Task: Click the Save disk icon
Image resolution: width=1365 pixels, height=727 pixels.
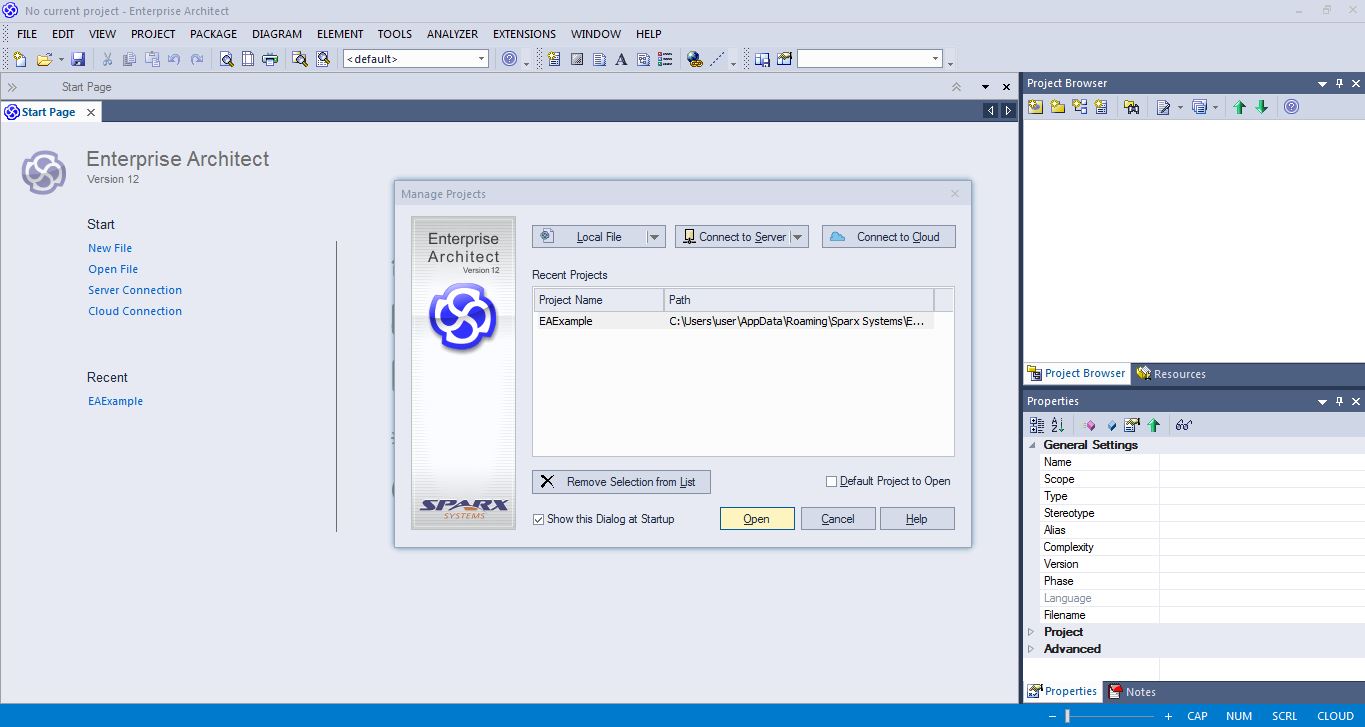Action: point(78,59)
